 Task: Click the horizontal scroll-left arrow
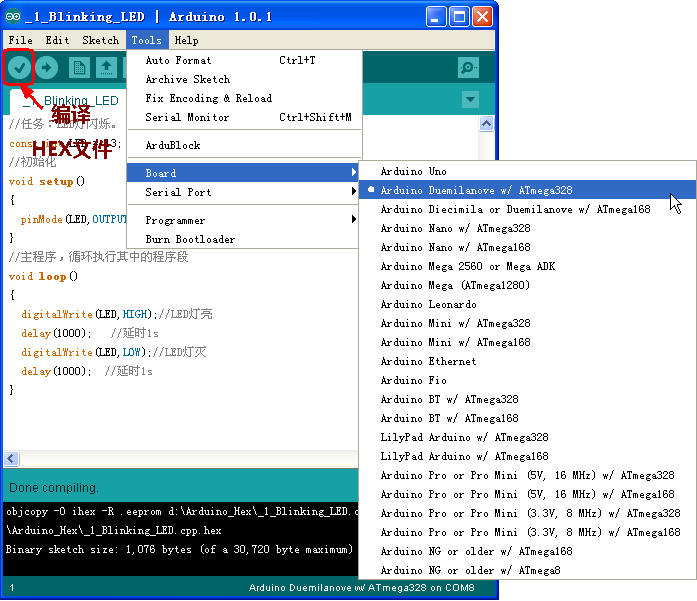pyautogui.click(x=12, y=458)
